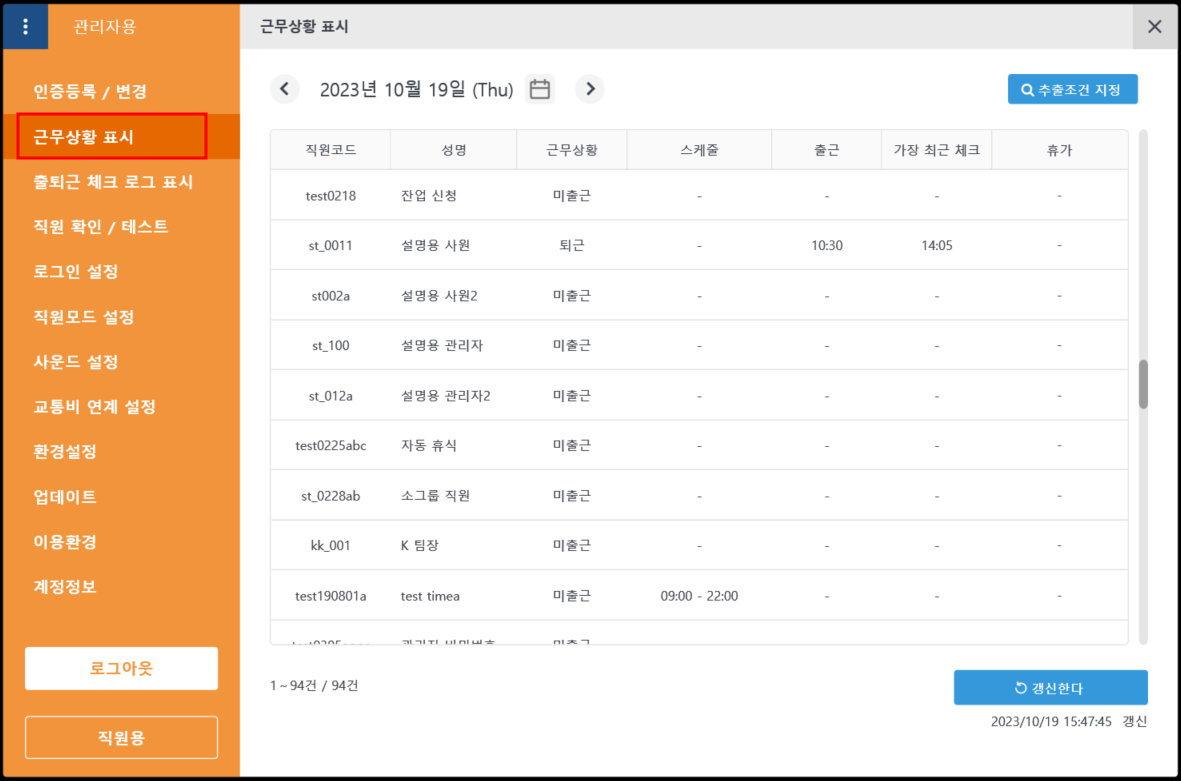
Task: Click the 로그아웃 button
Action: pos(121,668)
